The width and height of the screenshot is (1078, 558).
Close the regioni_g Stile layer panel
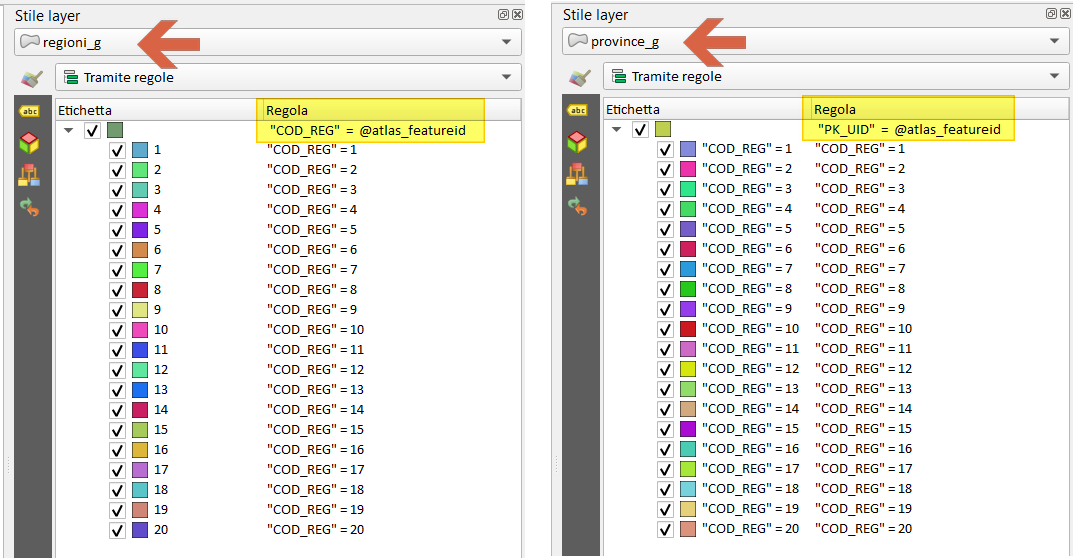[x=517, y=15]
